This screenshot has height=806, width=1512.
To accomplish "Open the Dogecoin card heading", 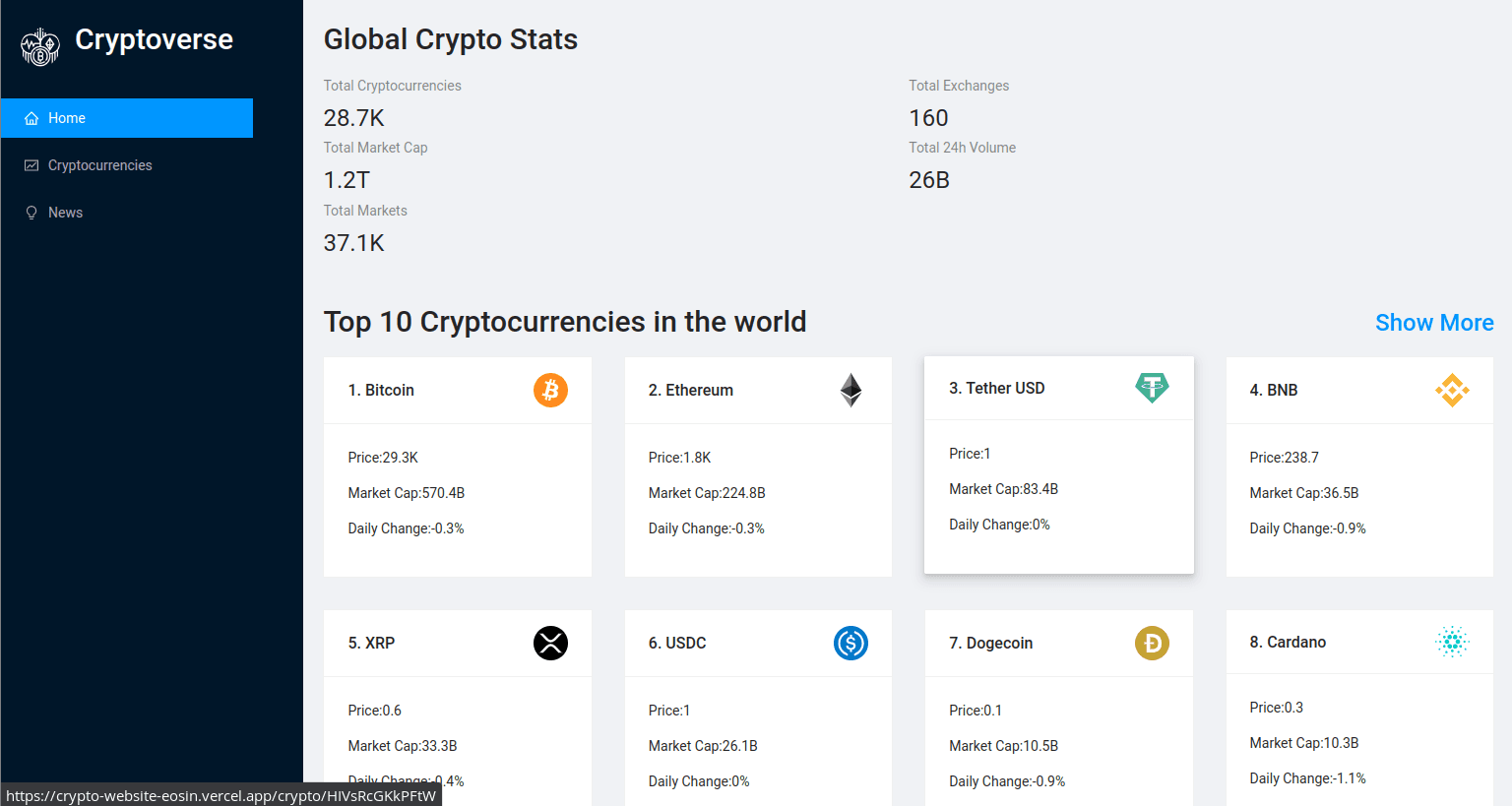I will click(990, 644).
